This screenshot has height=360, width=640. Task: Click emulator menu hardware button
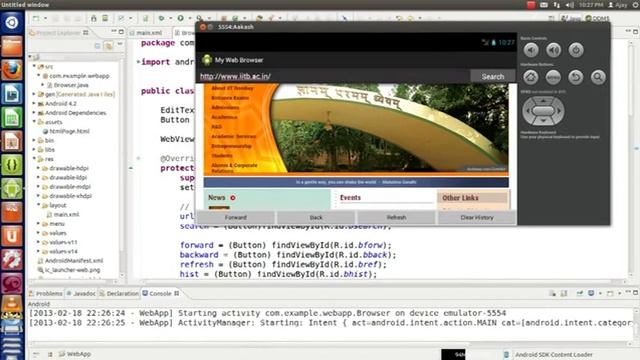coord(553,77)
